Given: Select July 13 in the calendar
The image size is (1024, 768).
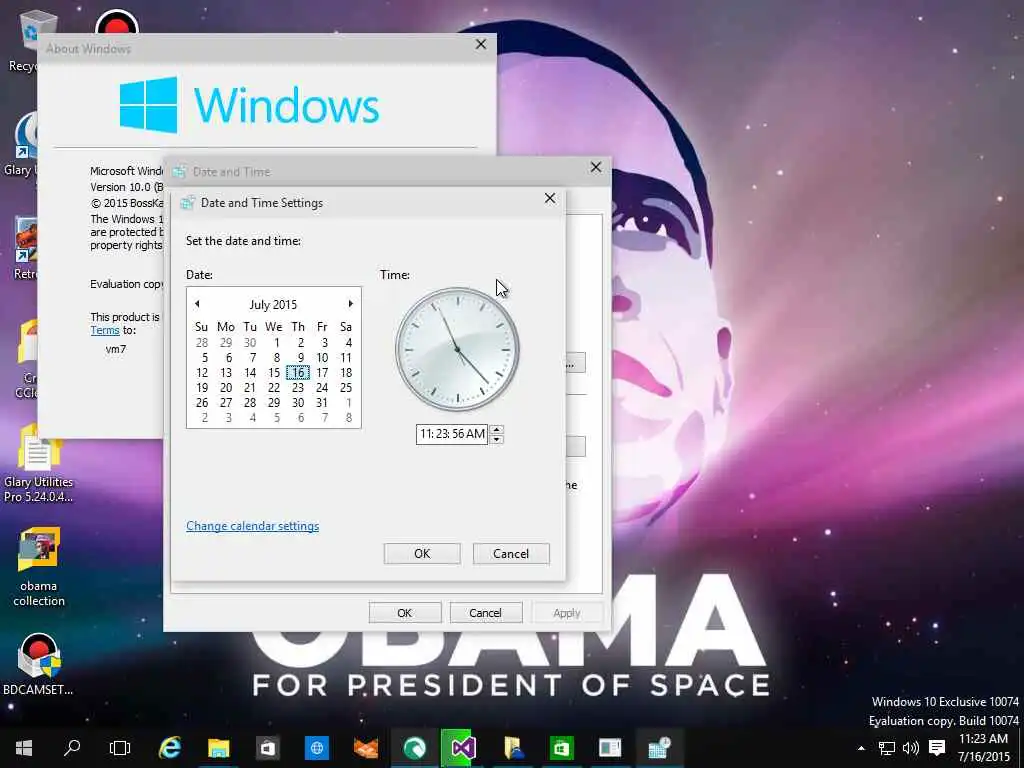Looking at the screenshot, I should (x=226, y=373).
